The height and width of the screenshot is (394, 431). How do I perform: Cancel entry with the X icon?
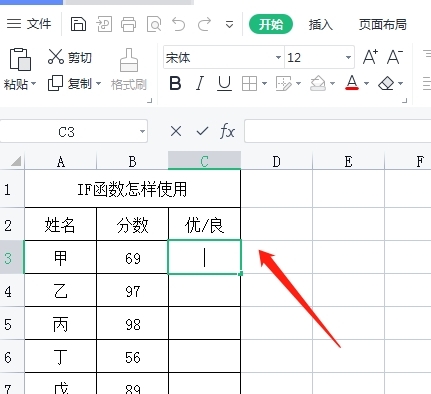176,131
